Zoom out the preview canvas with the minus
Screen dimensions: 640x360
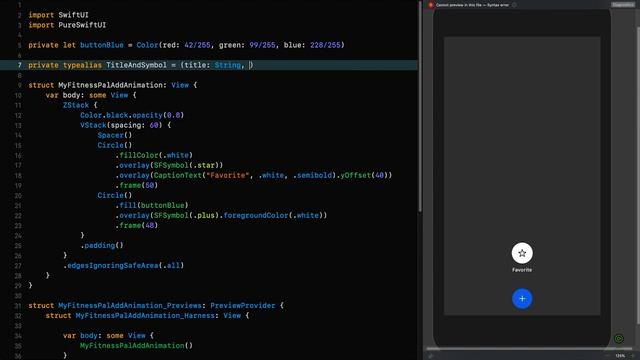[607, 356]
